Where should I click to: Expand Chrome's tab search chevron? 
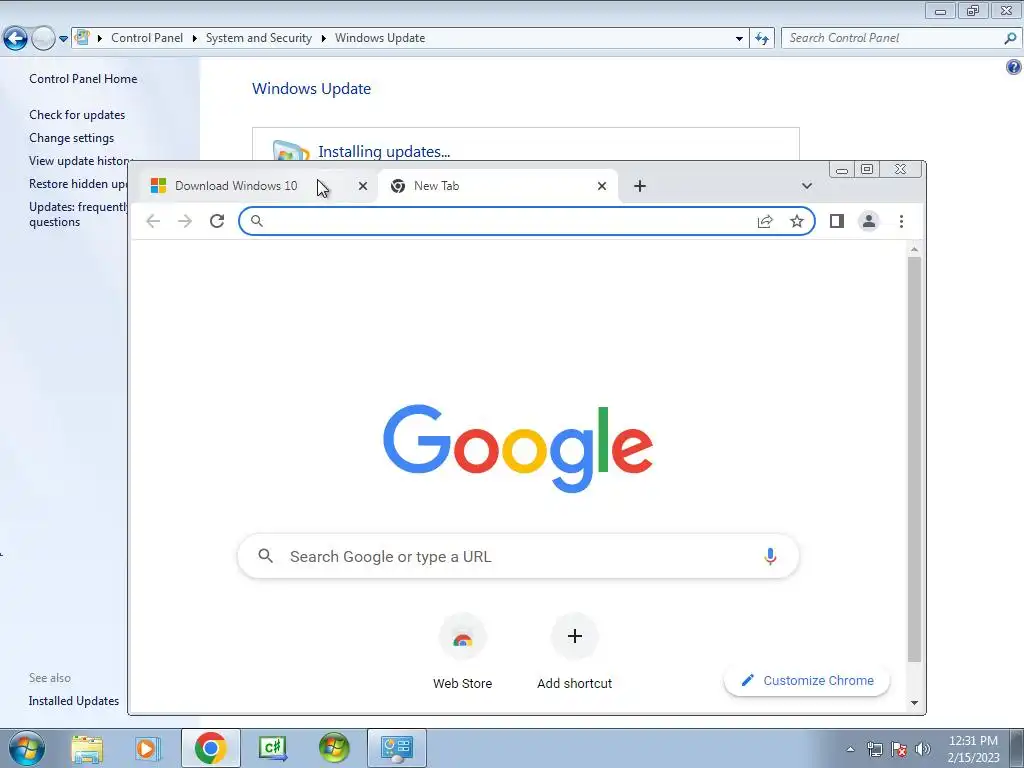coord(807,186)
